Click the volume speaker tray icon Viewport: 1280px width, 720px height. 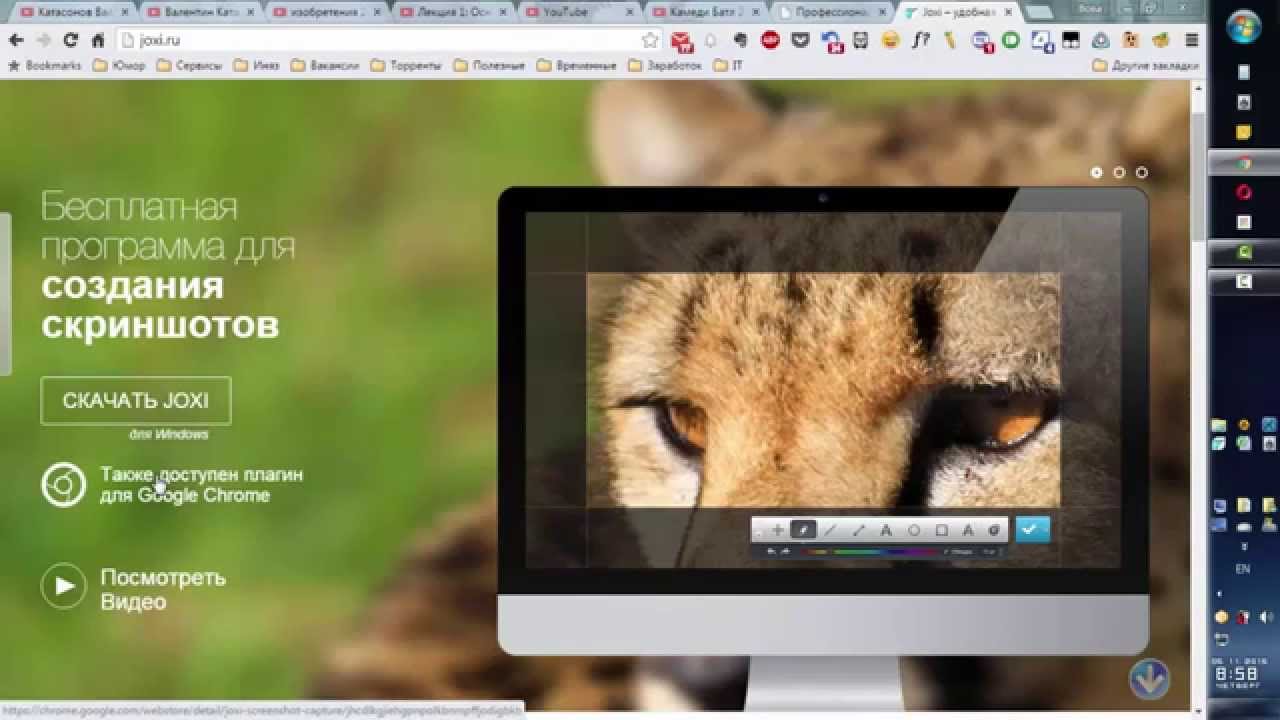1265,616
